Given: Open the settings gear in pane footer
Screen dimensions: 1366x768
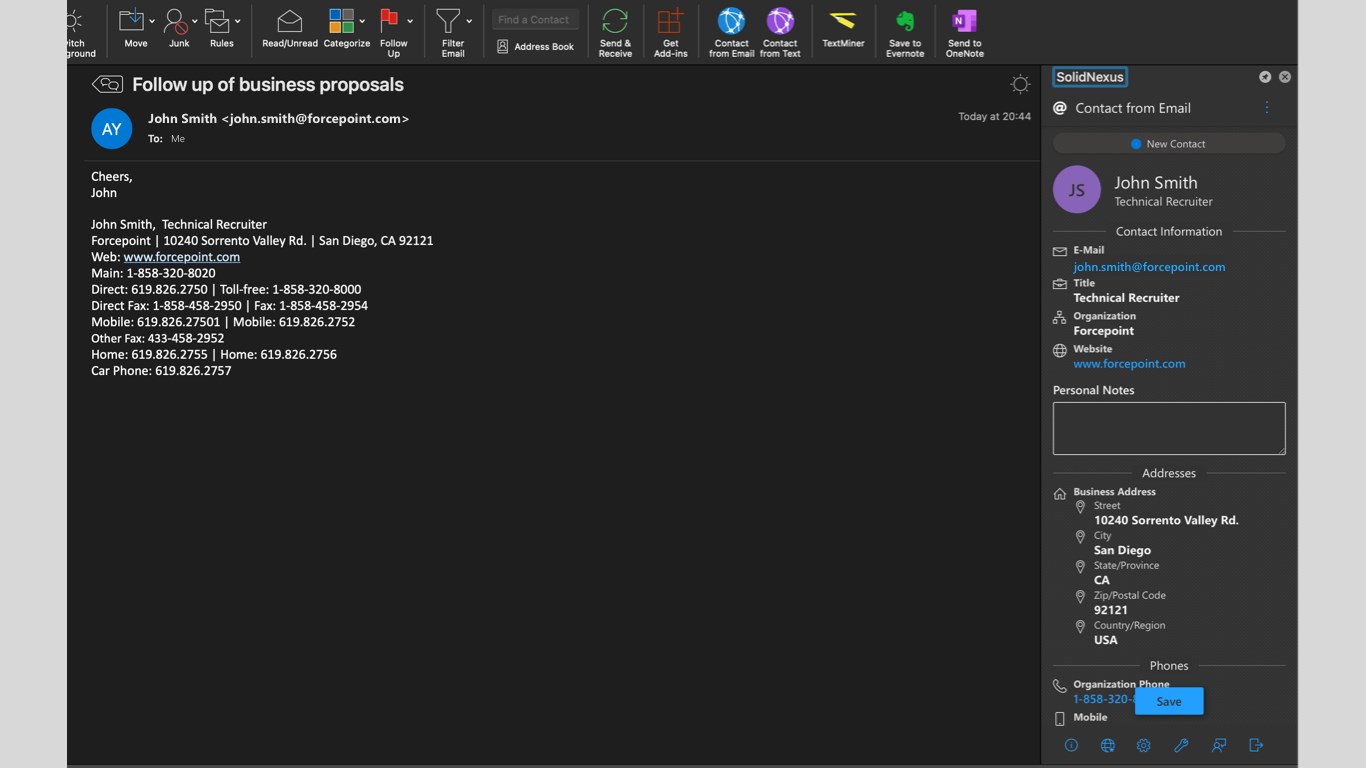Looking at the screenshot, I should (x=1144, y=745).
